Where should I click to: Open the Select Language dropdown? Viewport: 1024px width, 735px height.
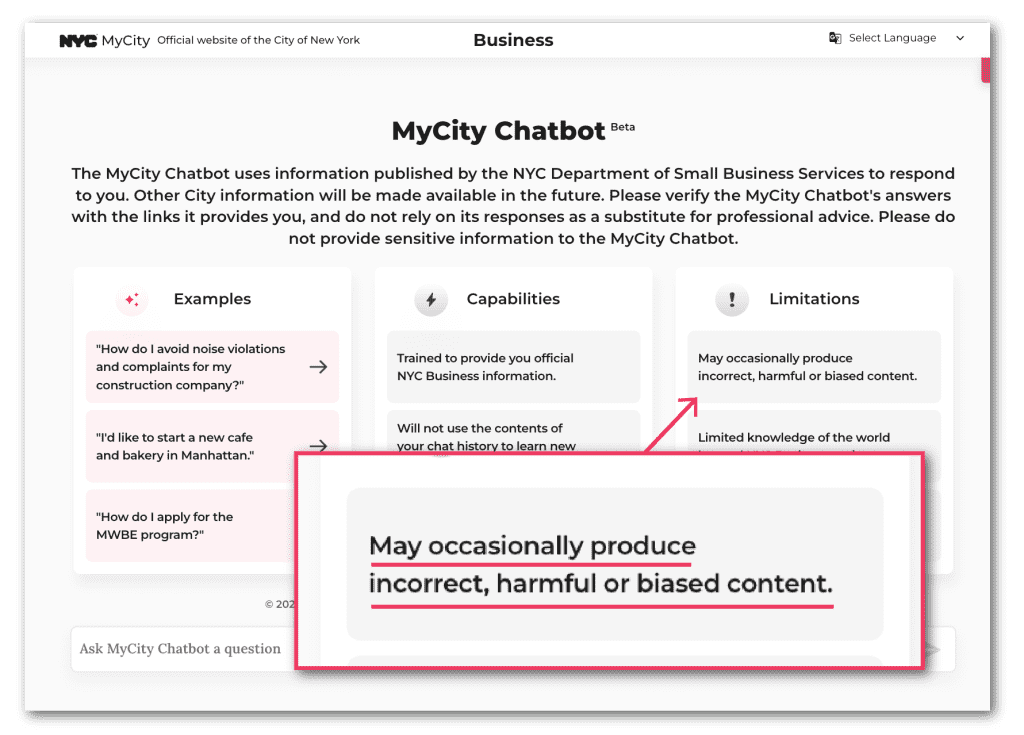click(x=893, y=37)
